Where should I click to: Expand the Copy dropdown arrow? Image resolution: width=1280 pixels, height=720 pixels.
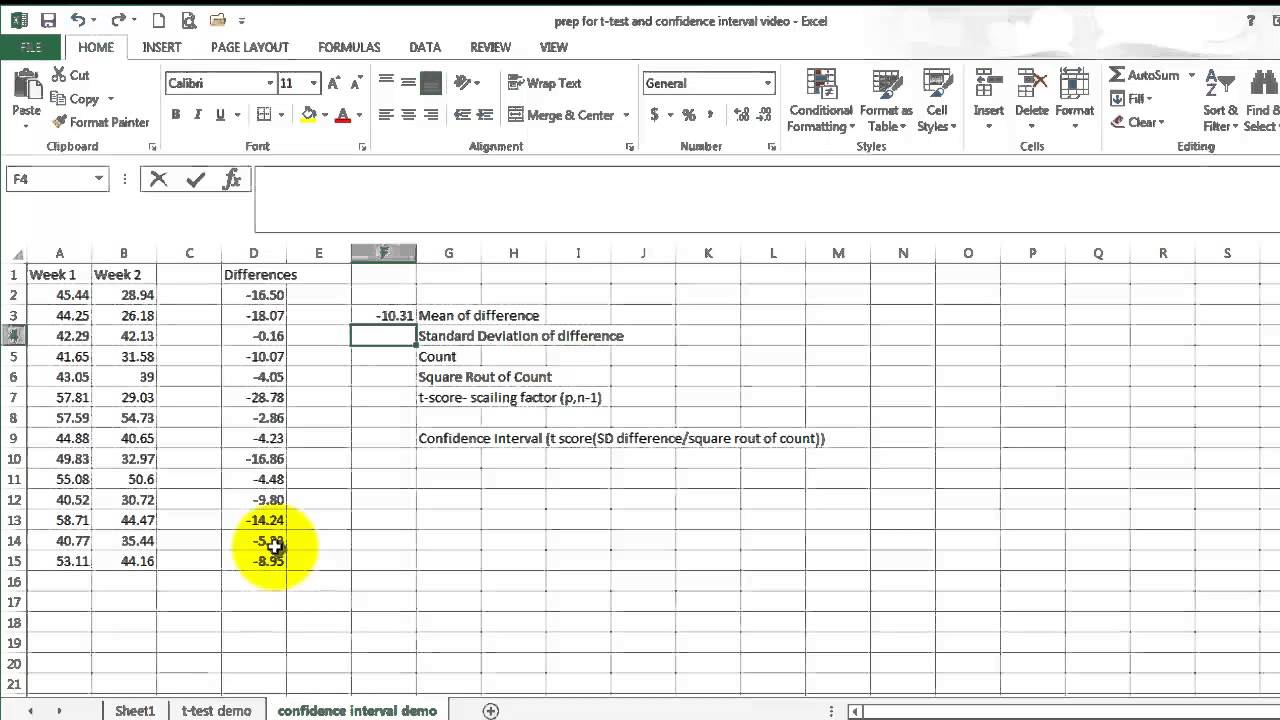pos(110,99)
